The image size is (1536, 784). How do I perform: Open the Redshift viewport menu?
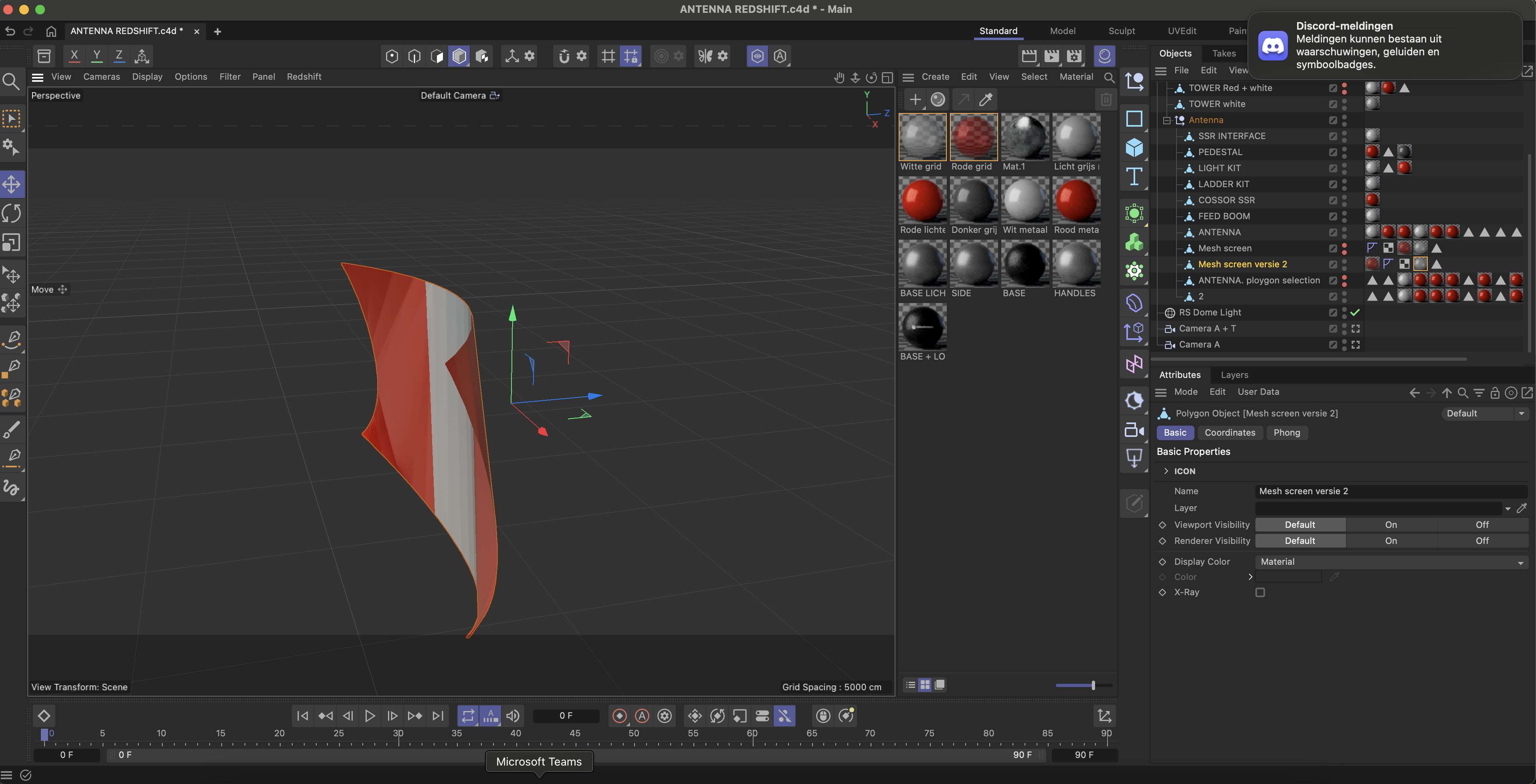(x=303, y=76)
